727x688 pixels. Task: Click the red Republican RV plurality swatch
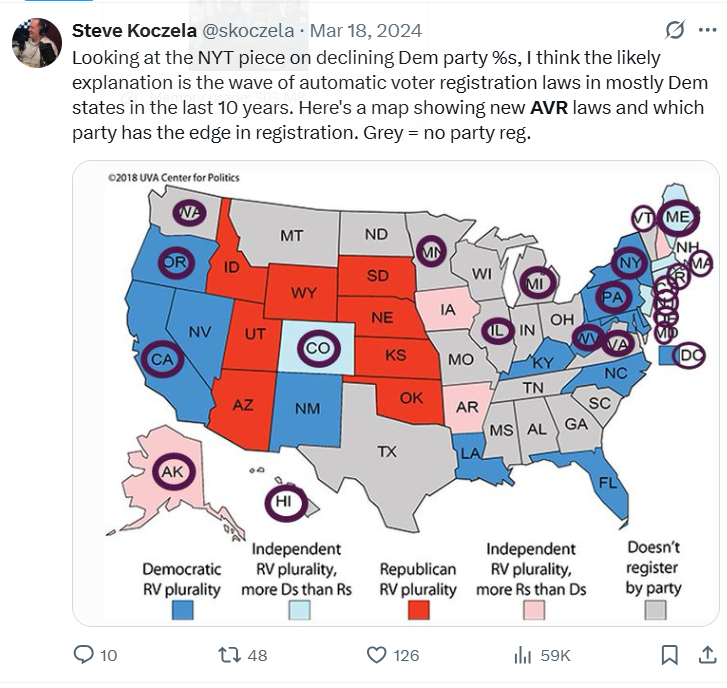click(x=418, y=609)
